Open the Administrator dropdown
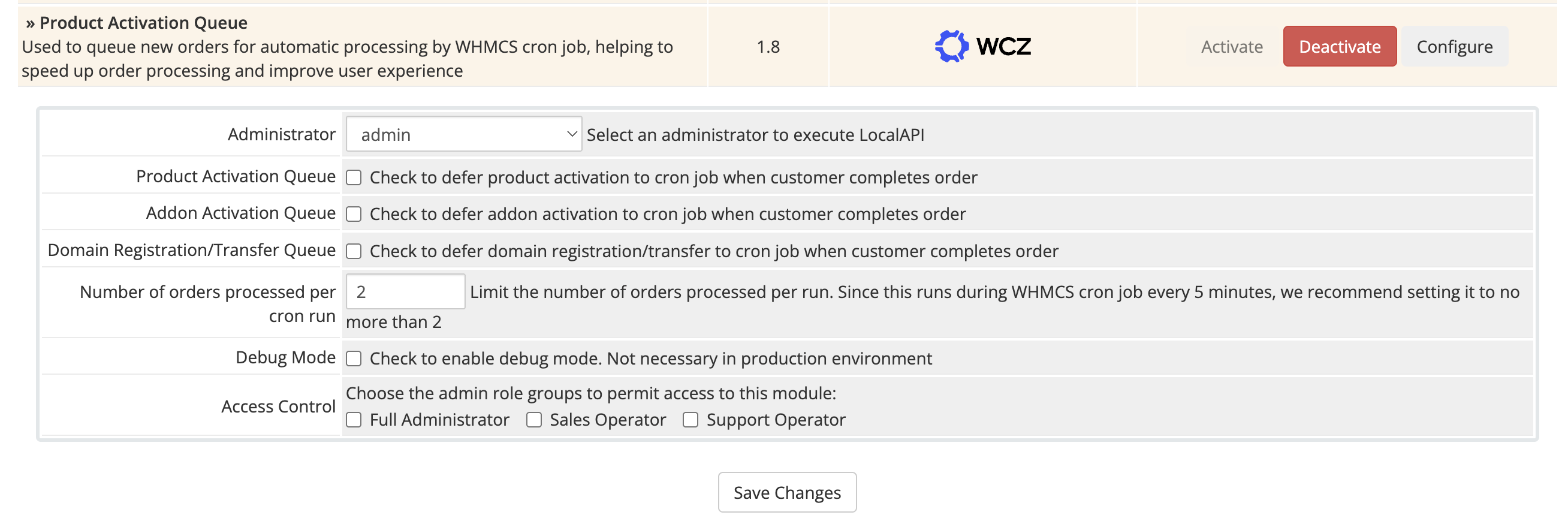This screenshot has width=1568, height=530. [x=463, y=134]
